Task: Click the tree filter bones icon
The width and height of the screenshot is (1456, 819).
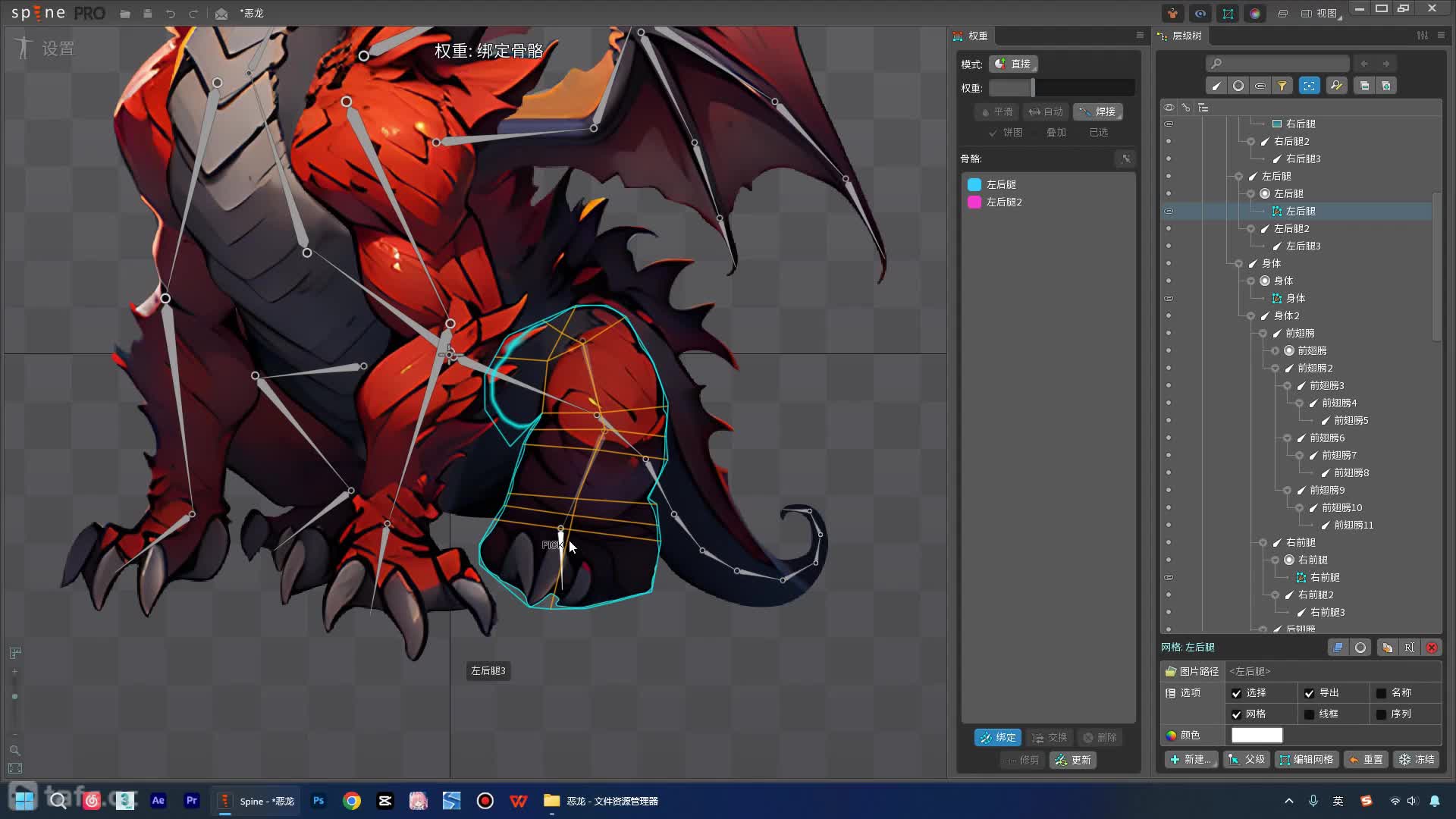Action: point(1216,86)
